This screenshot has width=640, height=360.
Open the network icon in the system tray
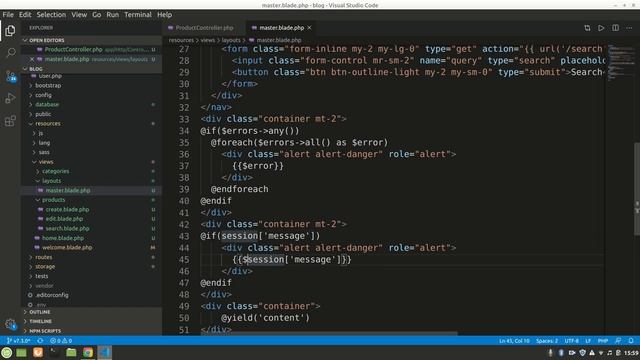pos(600,353)
